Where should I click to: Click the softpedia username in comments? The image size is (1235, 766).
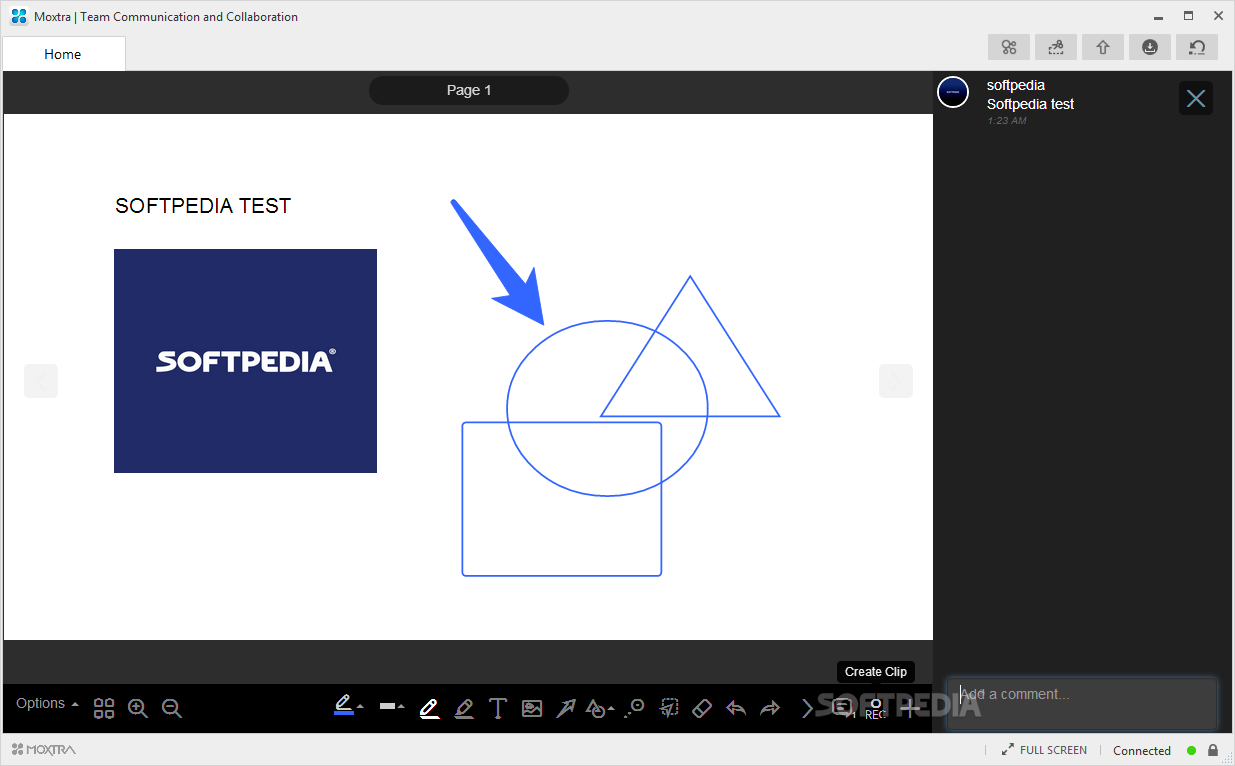tap(1016, 85)
